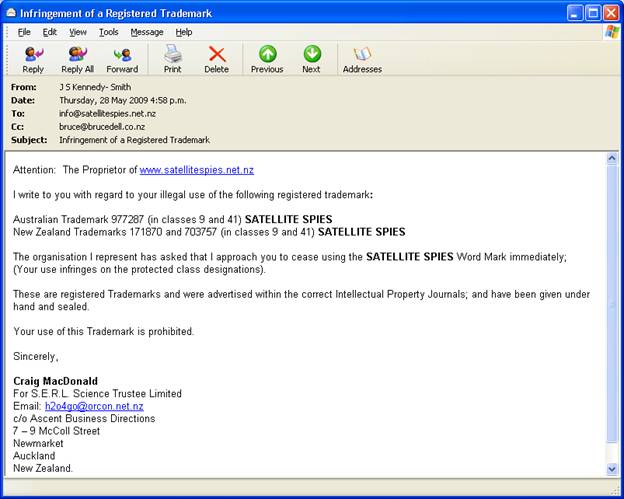
Task: Follow the www.satellitespies.net.nz link
Action: 197,170
